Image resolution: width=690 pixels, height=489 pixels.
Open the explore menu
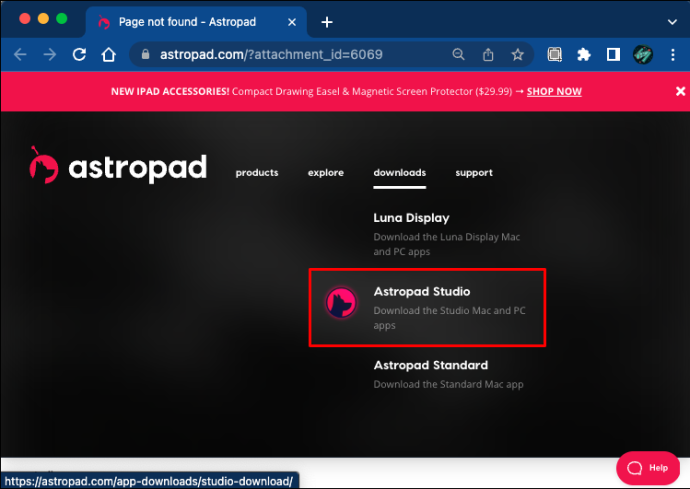click(x=326, y=173)
